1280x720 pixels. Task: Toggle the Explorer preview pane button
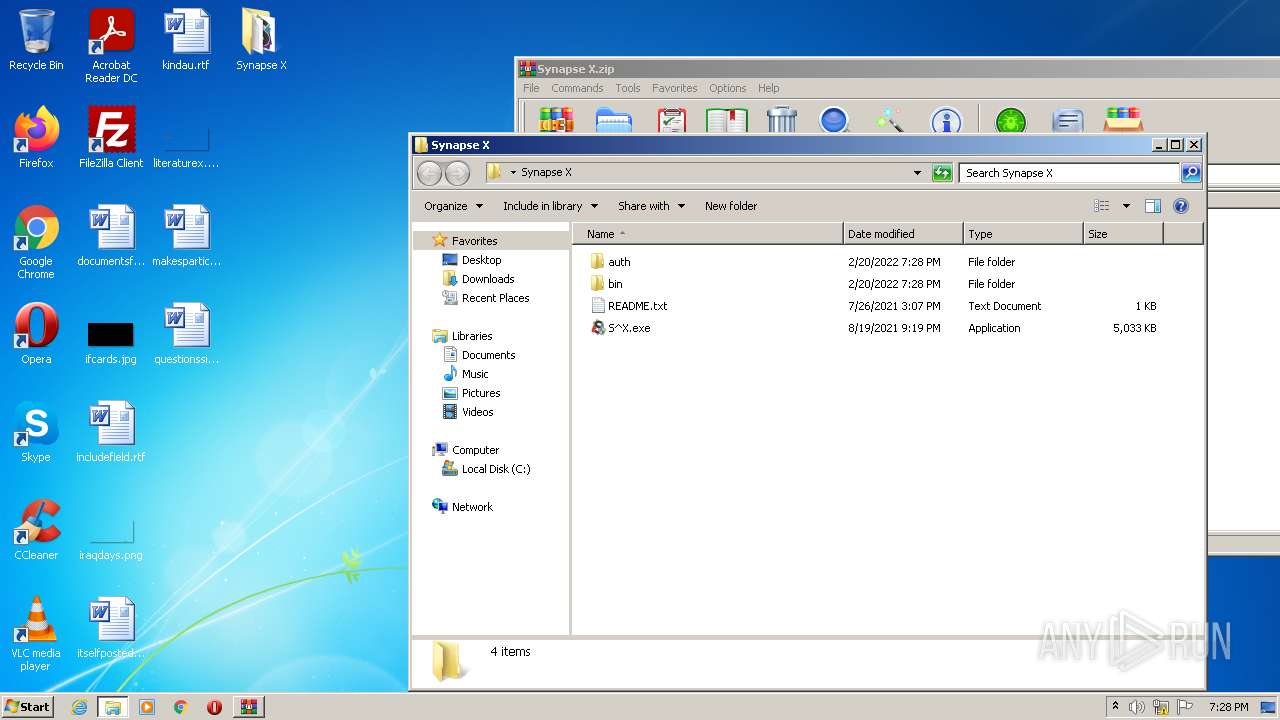click(1152, 206)
